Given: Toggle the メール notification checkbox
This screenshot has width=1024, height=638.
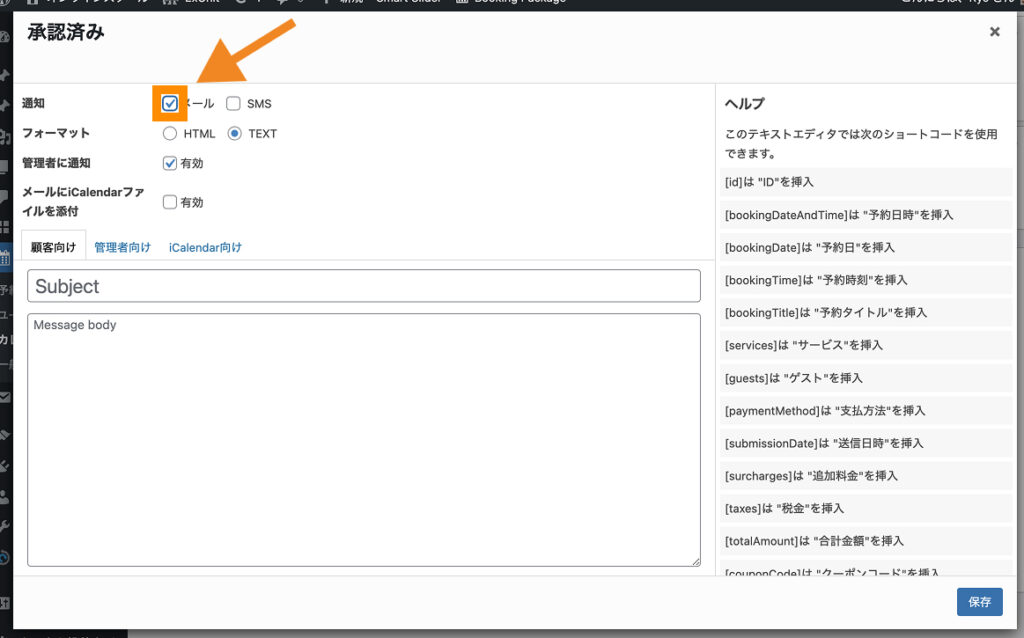Looking at the screenshot, I should (170, 103).
